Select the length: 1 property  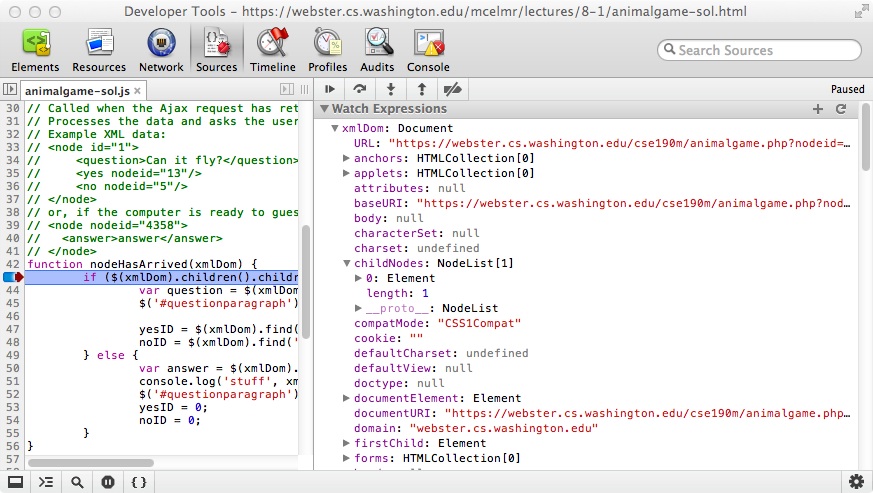[x=398, y=293]
